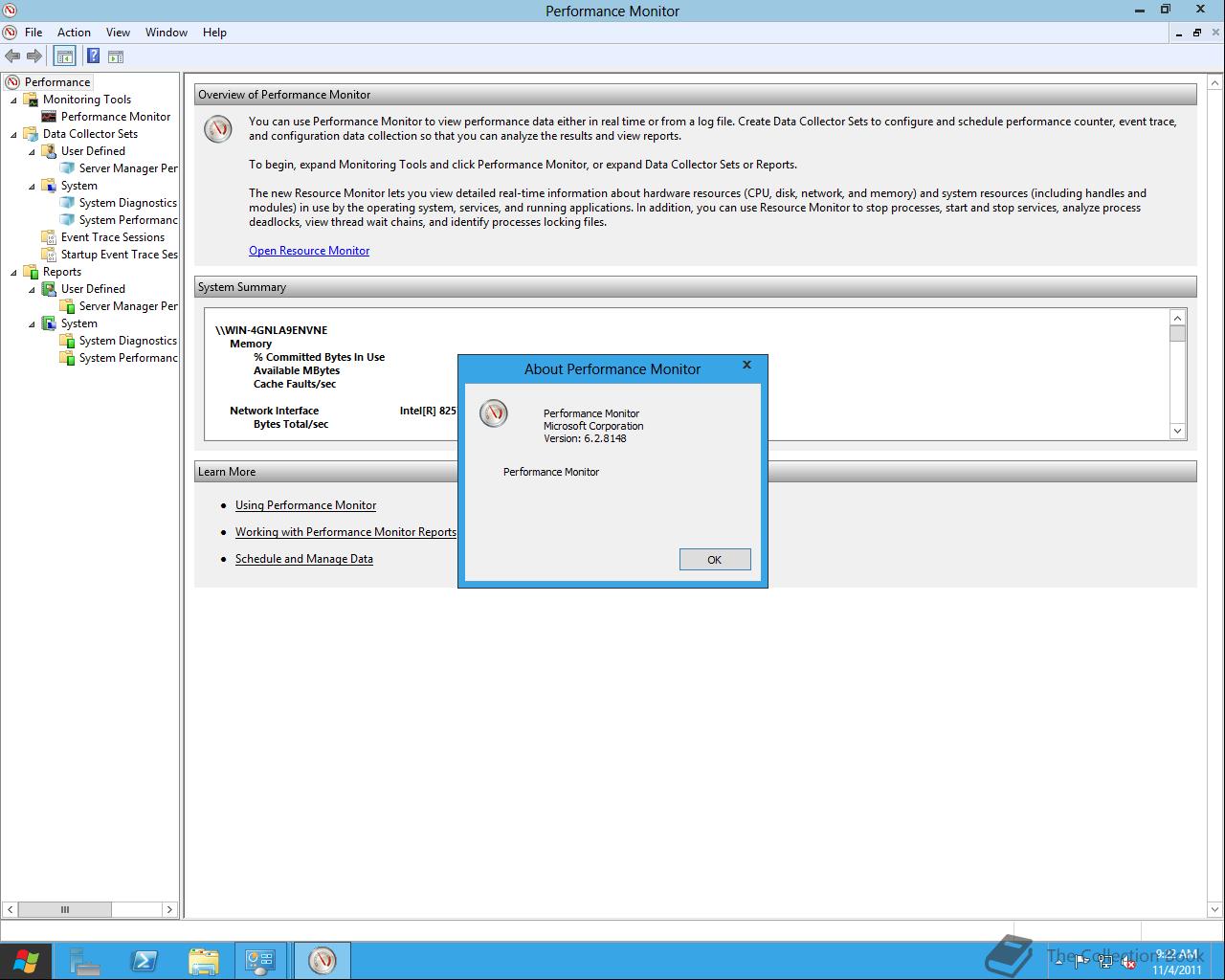The width and height of the screenshot is (1225, 980).
Task: Open Windows PowerShell from the taskbar
Action: [x=145, y=961]
